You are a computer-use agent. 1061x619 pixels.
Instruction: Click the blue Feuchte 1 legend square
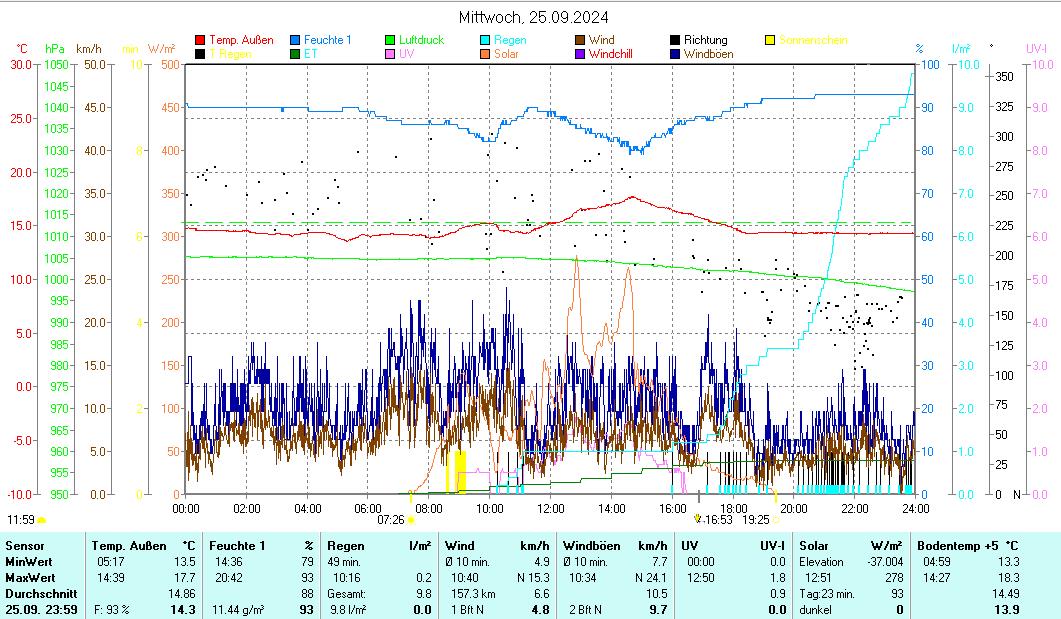pyautogui.click(x=295, y=41)
